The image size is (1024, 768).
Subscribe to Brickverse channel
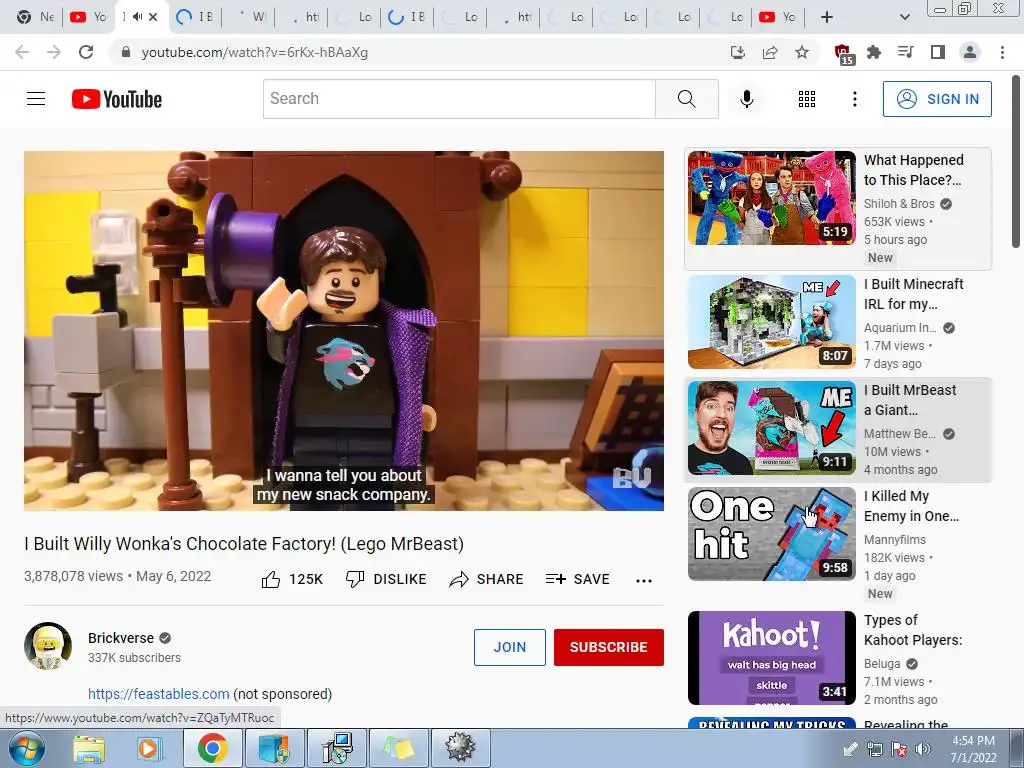coord(609,647)
